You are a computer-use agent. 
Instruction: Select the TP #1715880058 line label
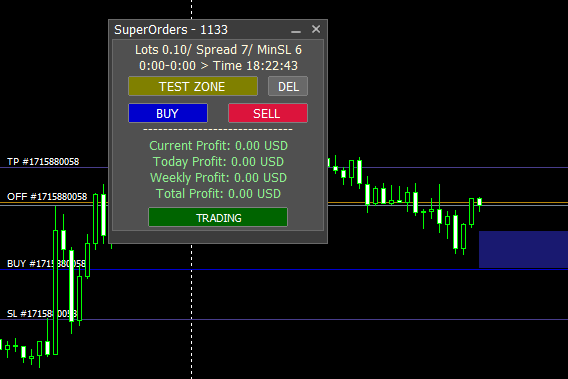(43, 162)
